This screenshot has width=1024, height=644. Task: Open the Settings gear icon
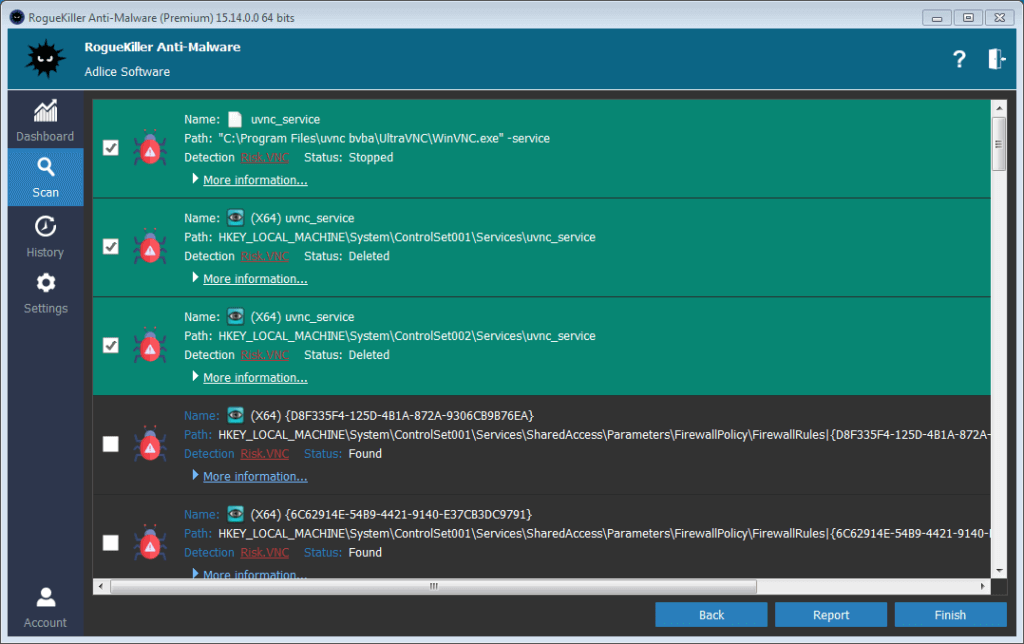(45, 283)
